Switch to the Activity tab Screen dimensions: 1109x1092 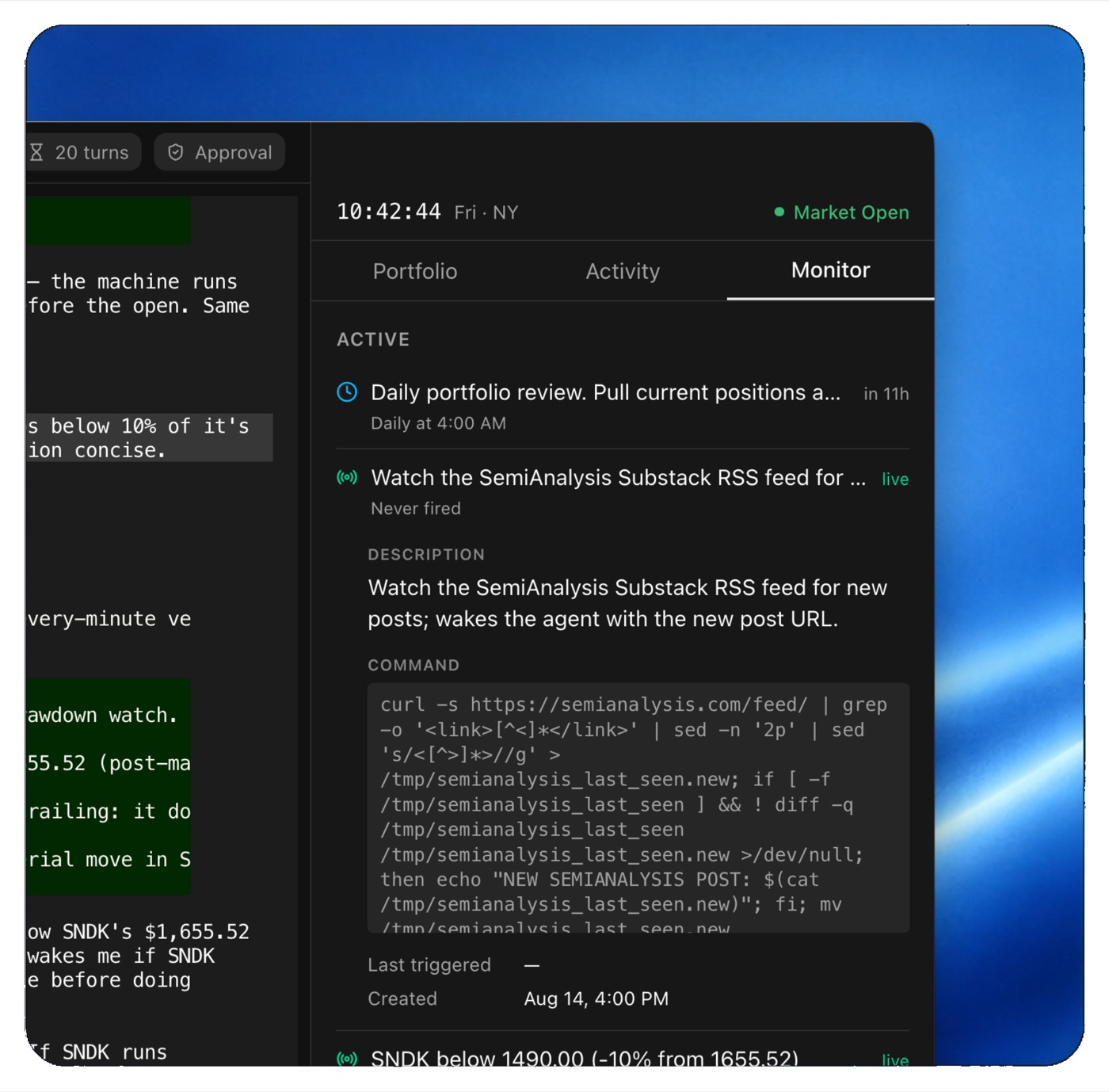pos(623,271)
